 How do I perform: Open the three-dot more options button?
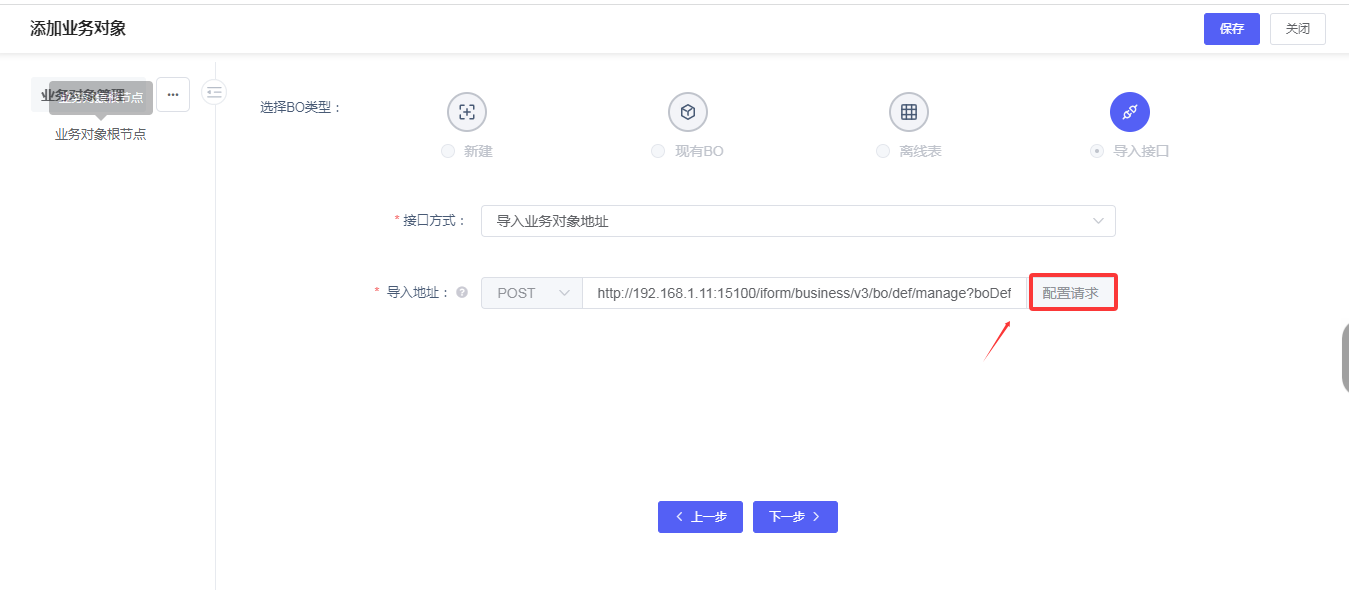click(173, 94)
